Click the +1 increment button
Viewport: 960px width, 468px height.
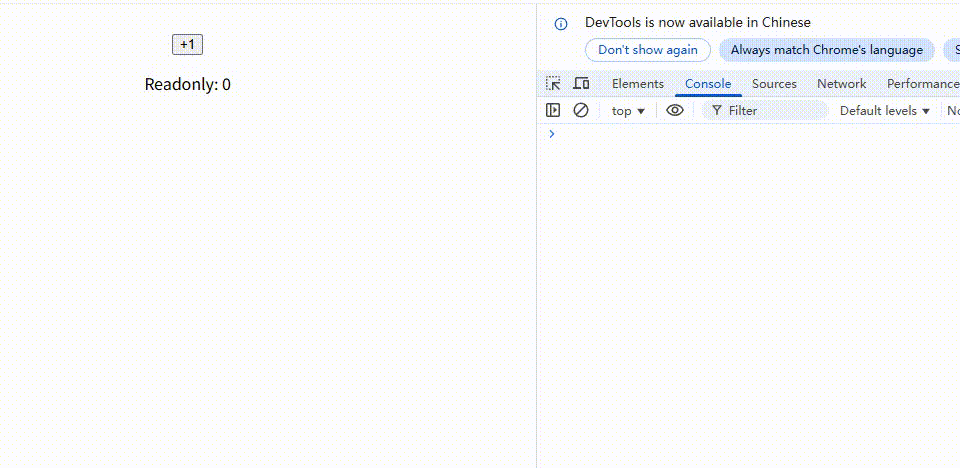[x=187, y=45]
